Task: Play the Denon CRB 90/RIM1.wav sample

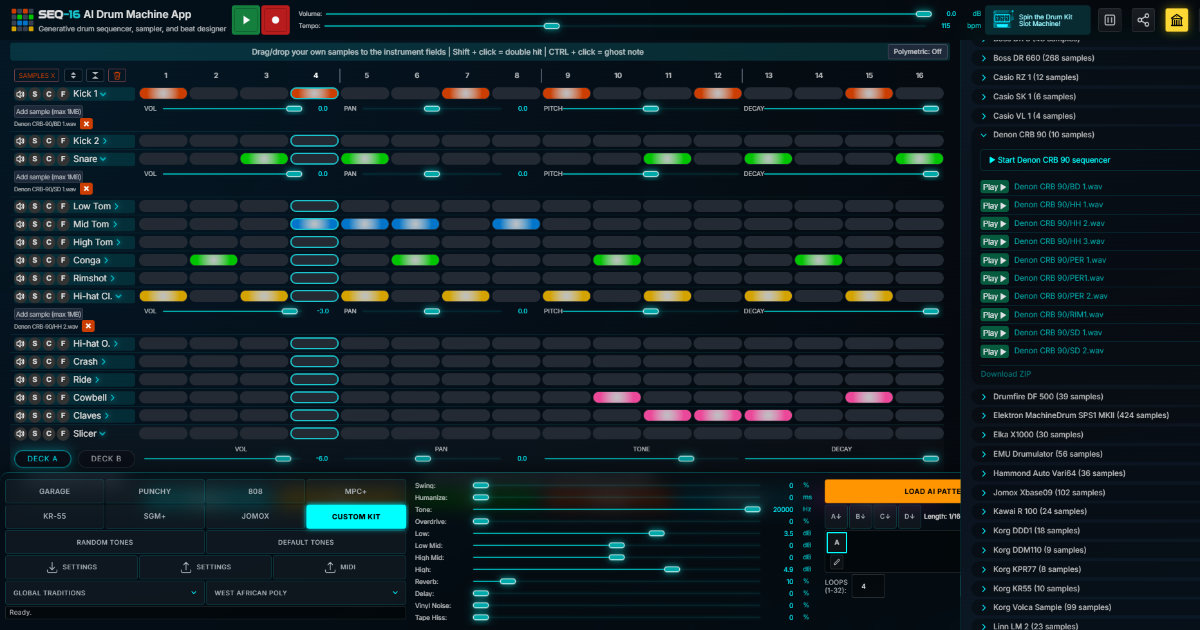Action: [x=994, y=315]
